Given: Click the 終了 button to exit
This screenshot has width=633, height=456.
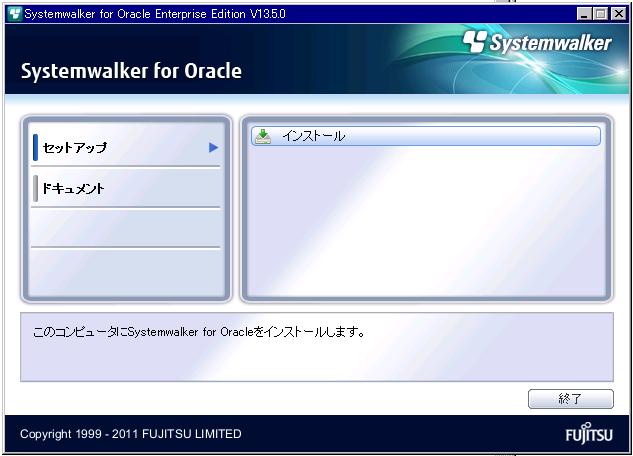Looking at the screenshot, I should [x=570, y=399].
